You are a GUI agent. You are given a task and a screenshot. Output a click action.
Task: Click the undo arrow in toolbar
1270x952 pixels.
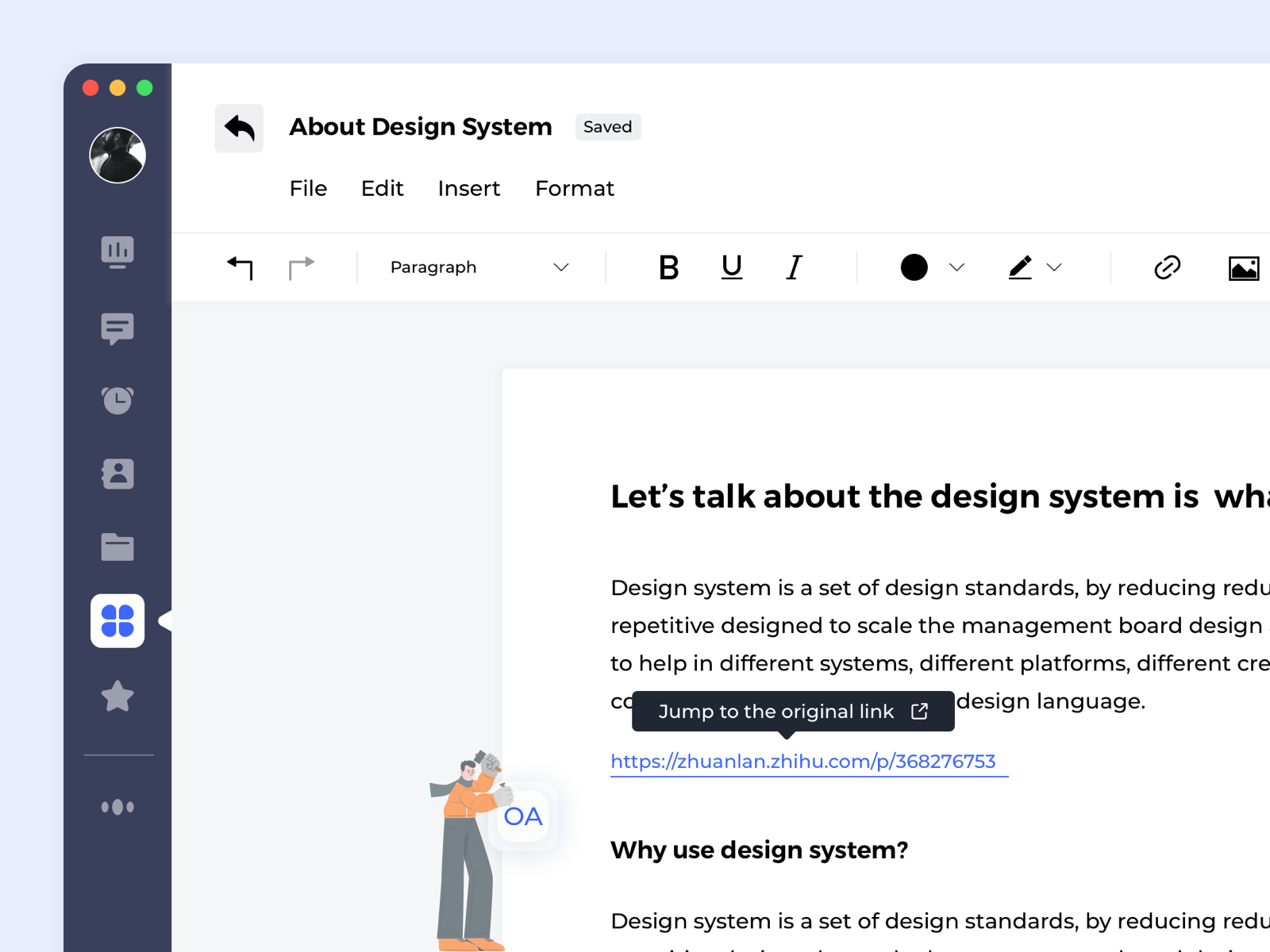pyautogui.click(x=240, y=267)
